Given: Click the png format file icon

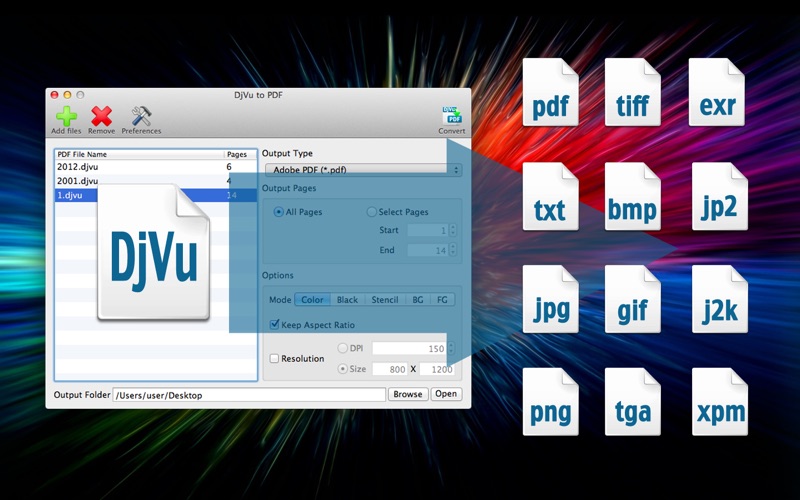Looking at the screenshot, I should (551, 402).
